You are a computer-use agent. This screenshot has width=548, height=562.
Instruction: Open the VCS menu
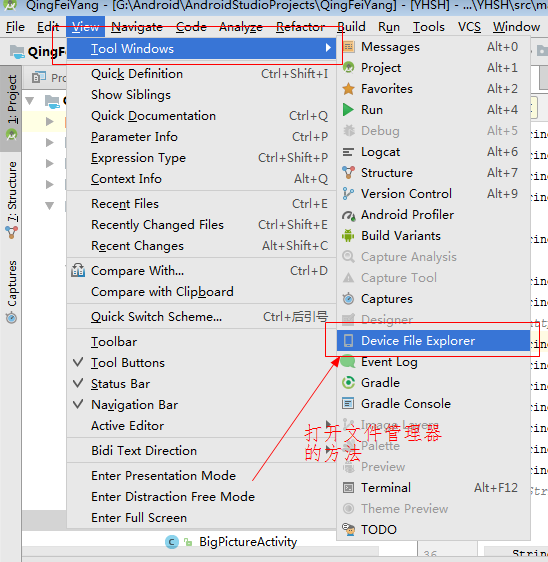tap(469, 27)
